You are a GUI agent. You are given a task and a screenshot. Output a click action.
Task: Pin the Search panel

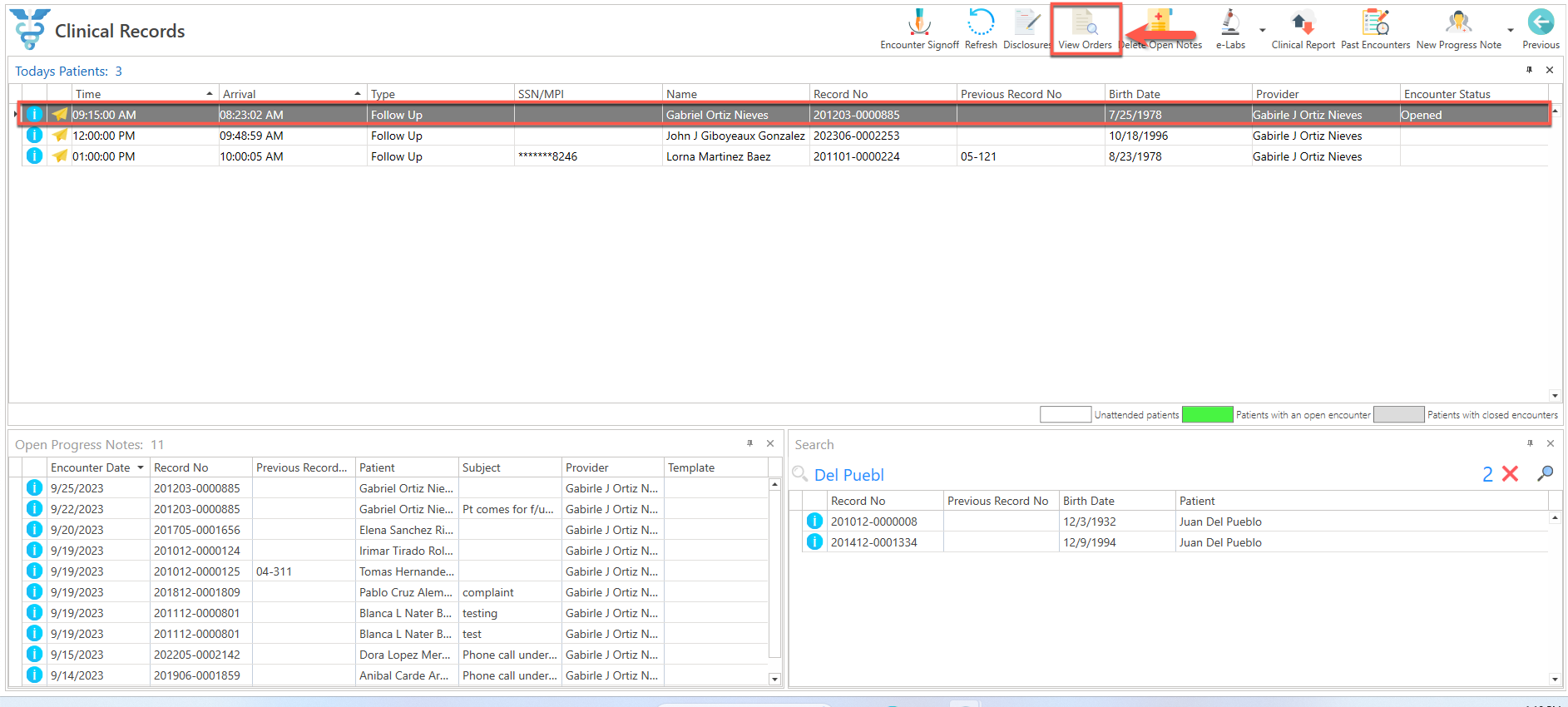coord(1530,444)
